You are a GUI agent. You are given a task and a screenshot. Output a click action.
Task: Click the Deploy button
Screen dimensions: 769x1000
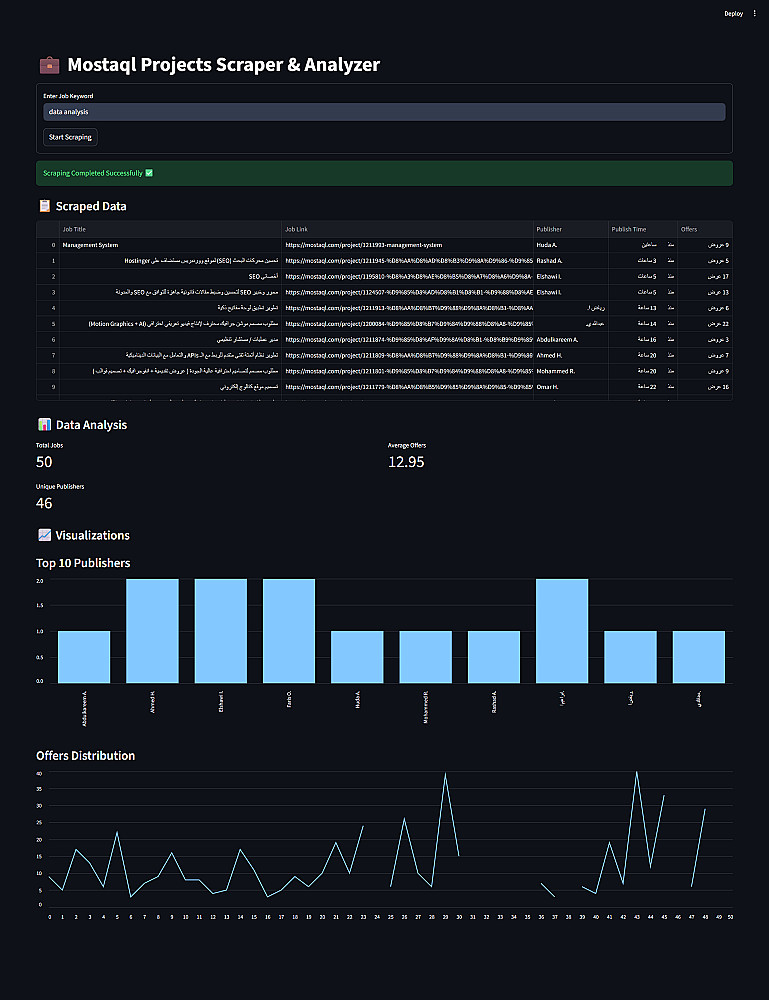pyautogui.click(x=733, y=13)
